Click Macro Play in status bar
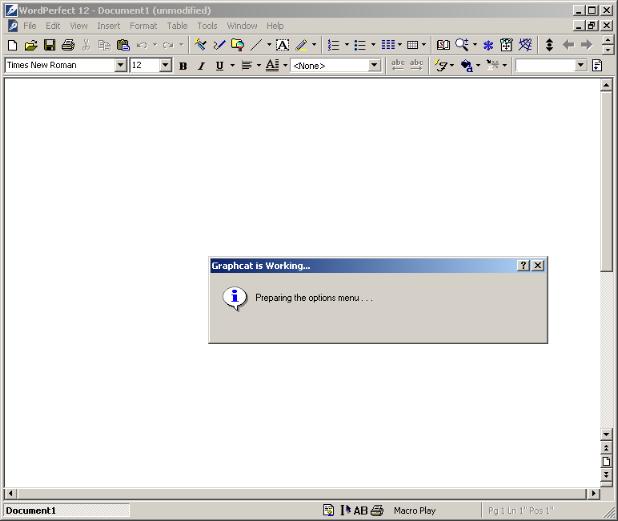This screenshot has width=618, height=521. pyautogui.click(x=415, y=511)
